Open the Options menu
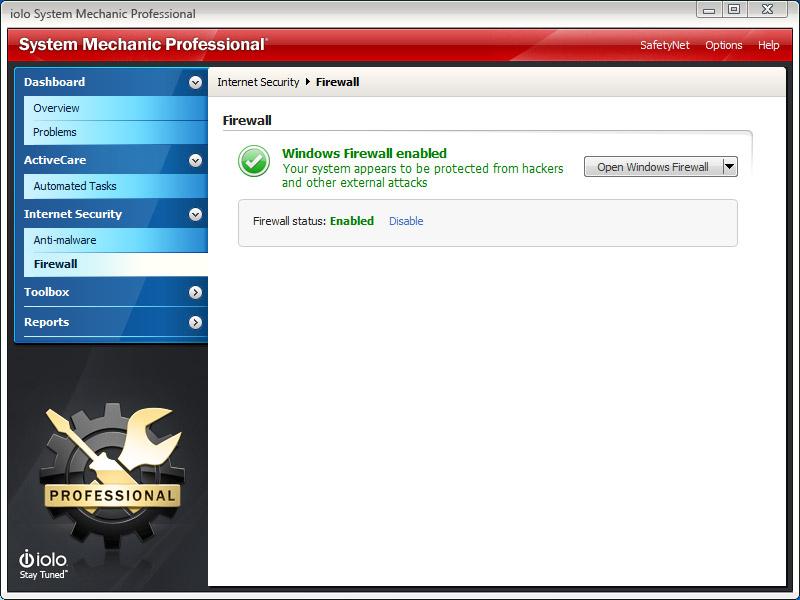Screen dimensions: 800x600 pos(723,45)
